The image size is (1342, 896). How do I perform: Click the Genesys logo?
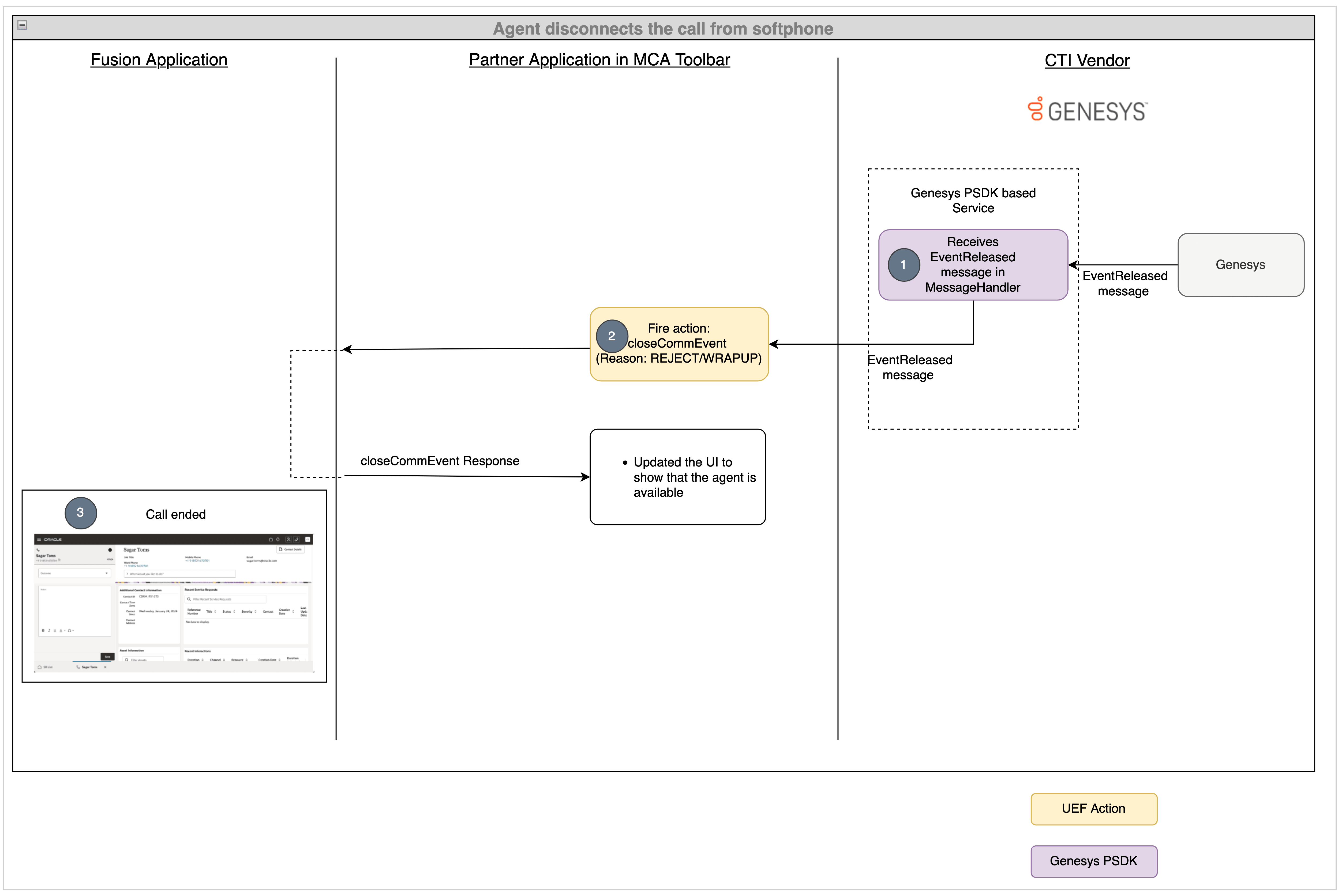[1087, 110]
